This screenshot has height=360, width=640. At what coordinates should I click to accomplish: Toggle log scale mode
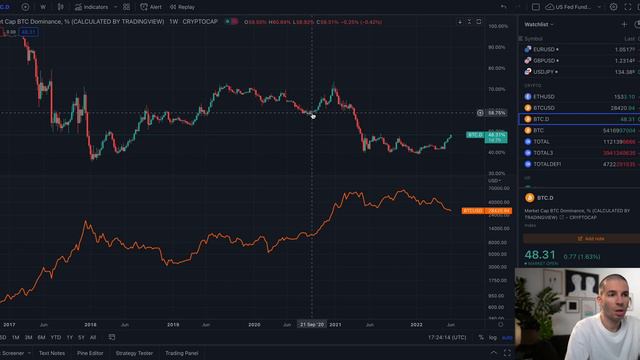point(493,338)
